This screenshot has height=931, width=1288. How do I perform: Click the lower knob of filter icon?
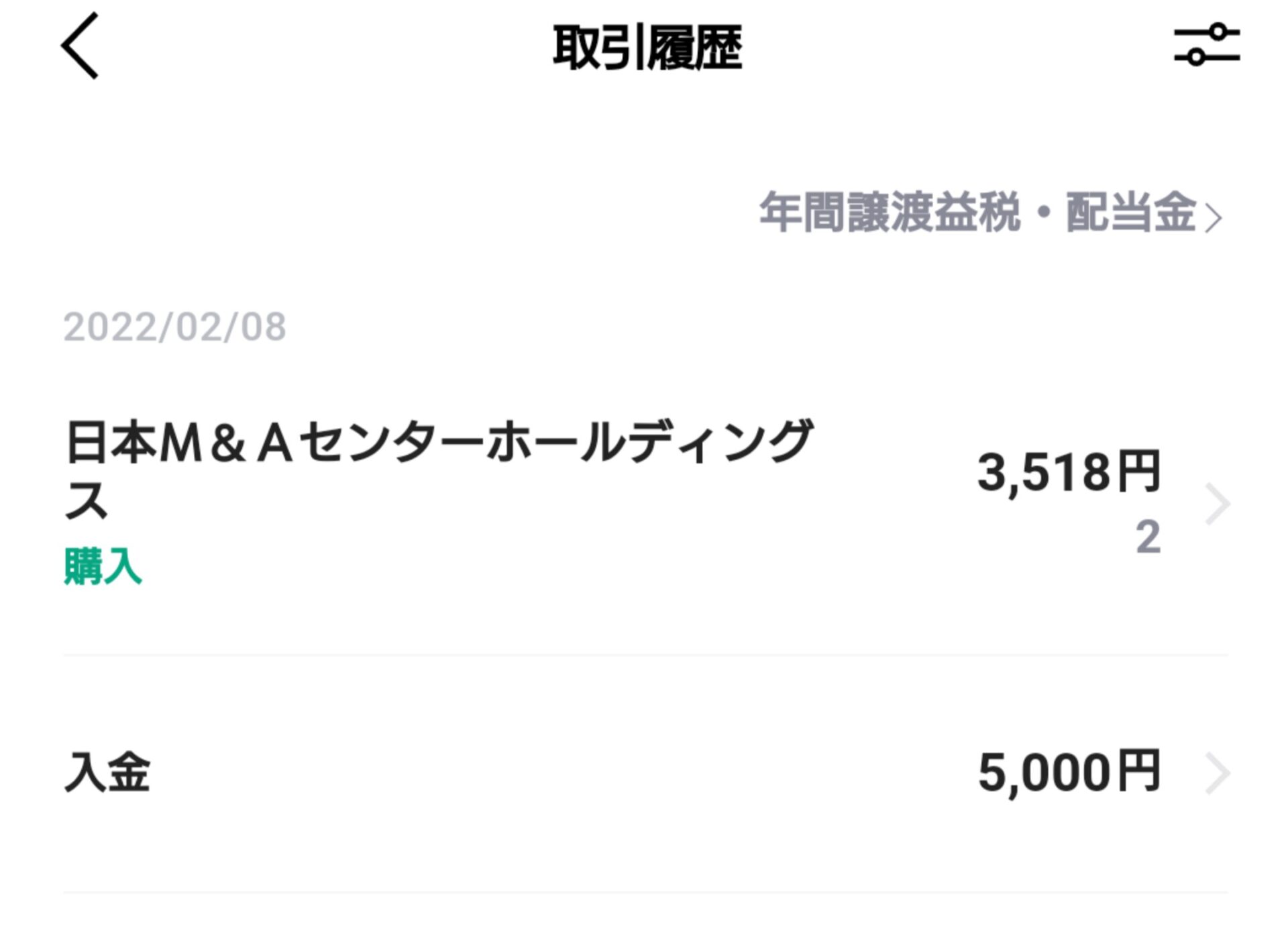tap(1196, 58)
